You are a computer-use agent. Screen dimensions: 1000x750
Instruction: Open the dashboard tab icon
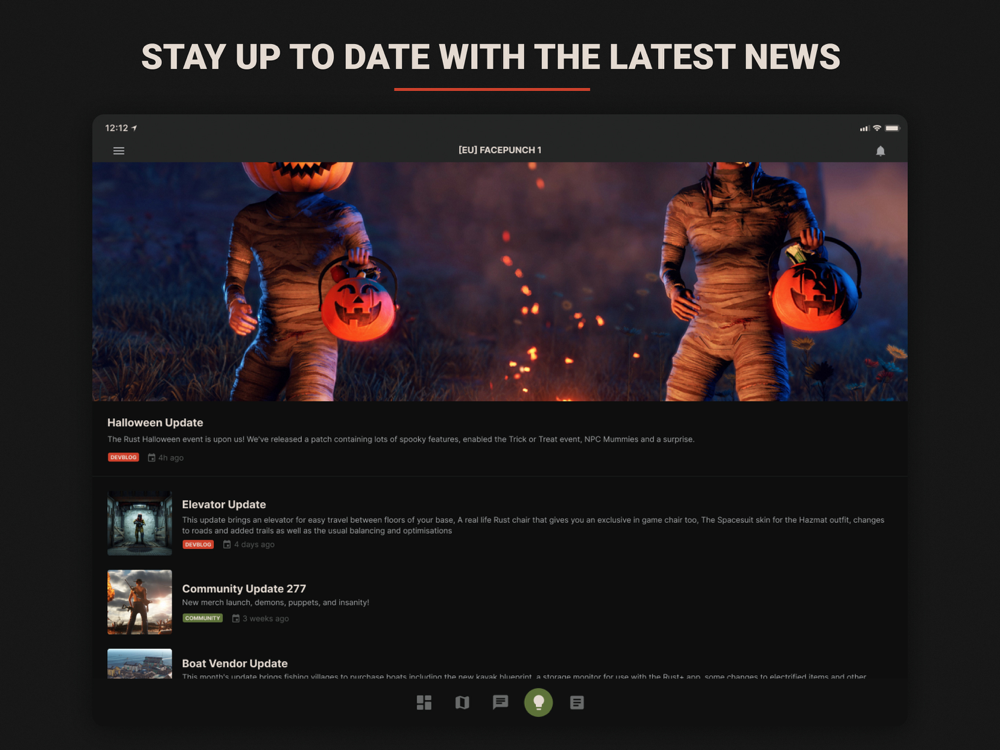[424, 702]
